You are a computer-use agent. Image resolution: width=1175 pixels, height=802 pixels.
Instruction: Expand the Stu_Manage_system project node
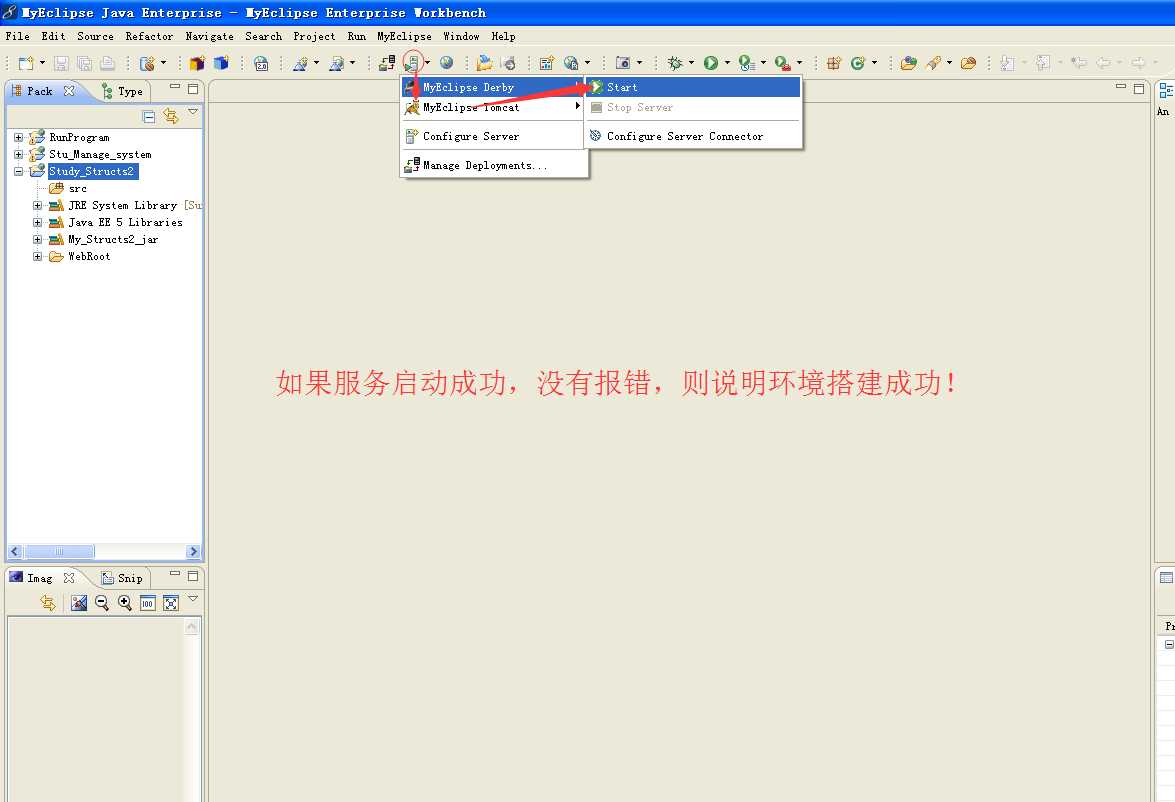[x=19, y=154]
